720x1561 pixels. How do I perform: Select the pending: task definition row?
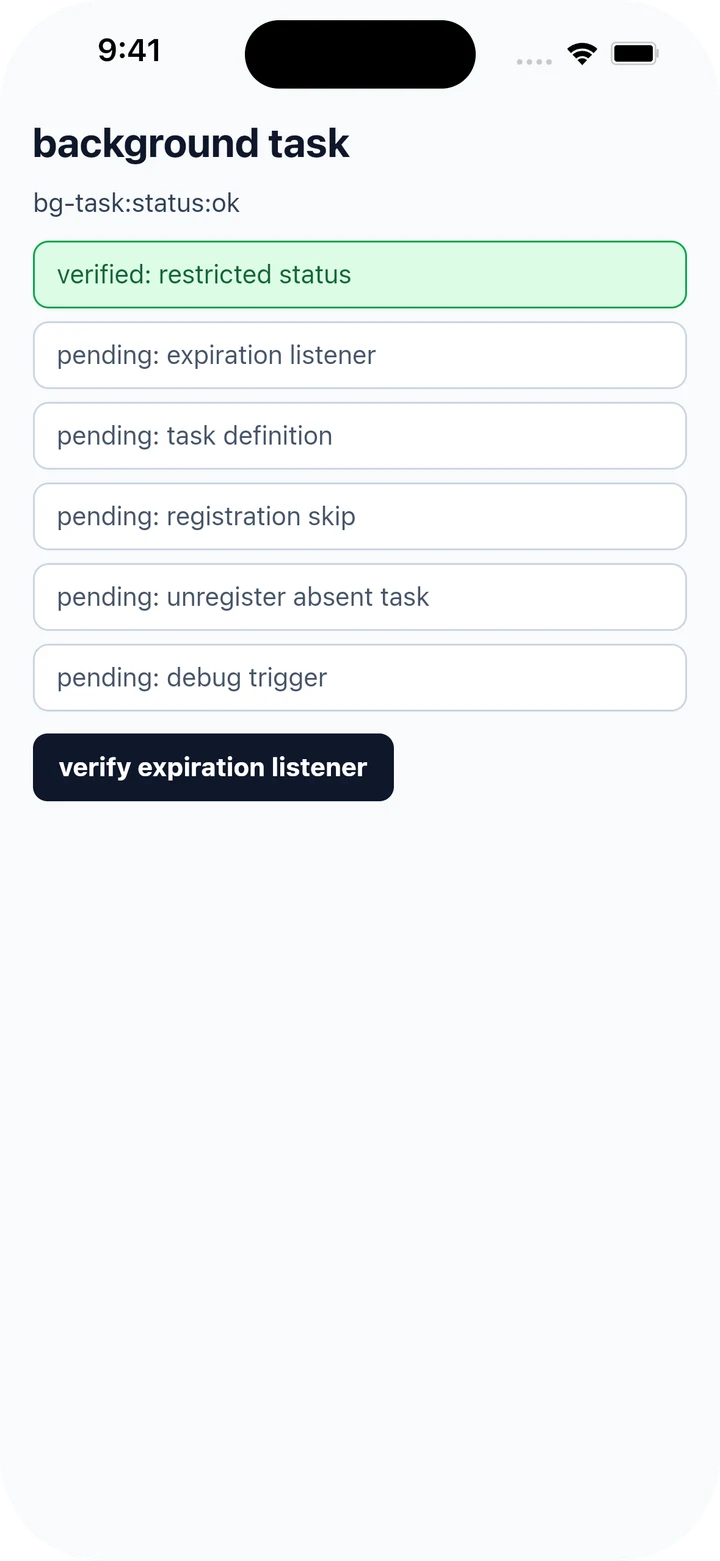click(360, 436)
